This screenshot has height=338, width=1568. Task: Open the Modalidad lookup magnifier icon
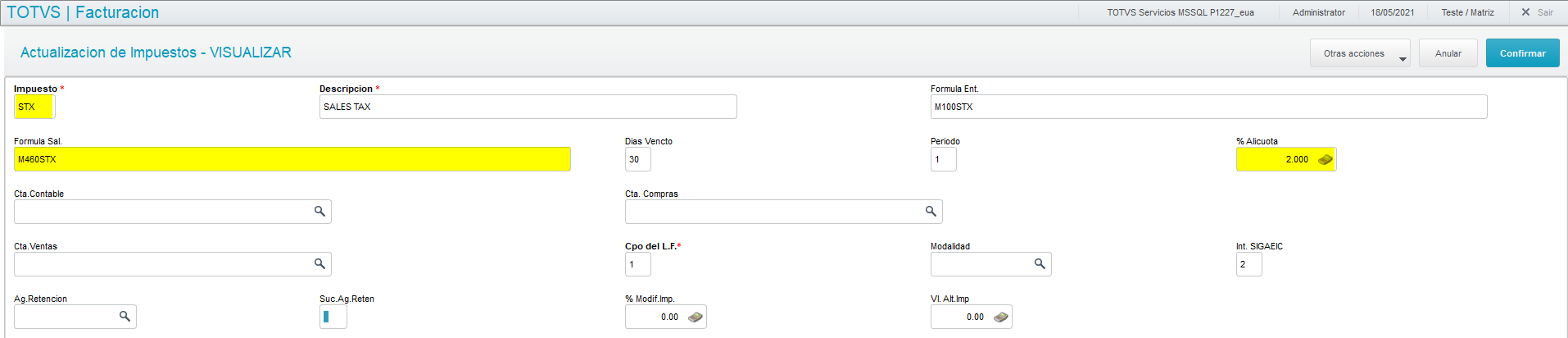[1039, 264]
